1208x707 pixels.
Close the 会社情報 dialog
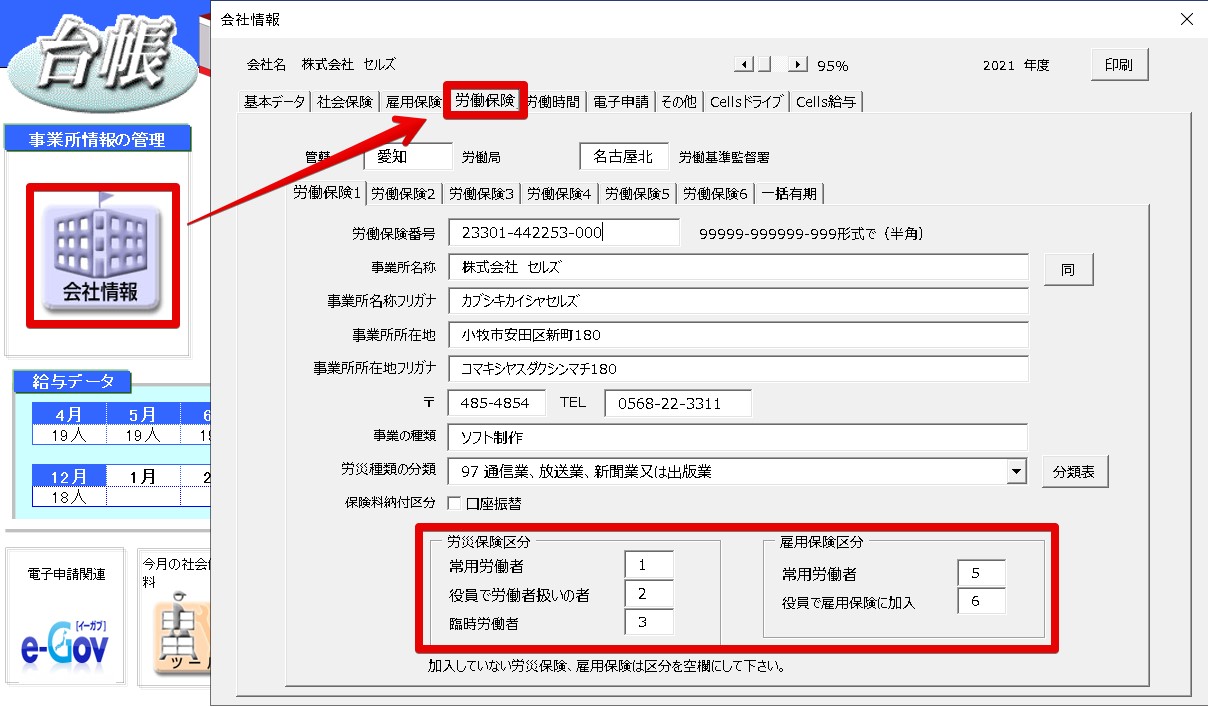click(1187, 18)
